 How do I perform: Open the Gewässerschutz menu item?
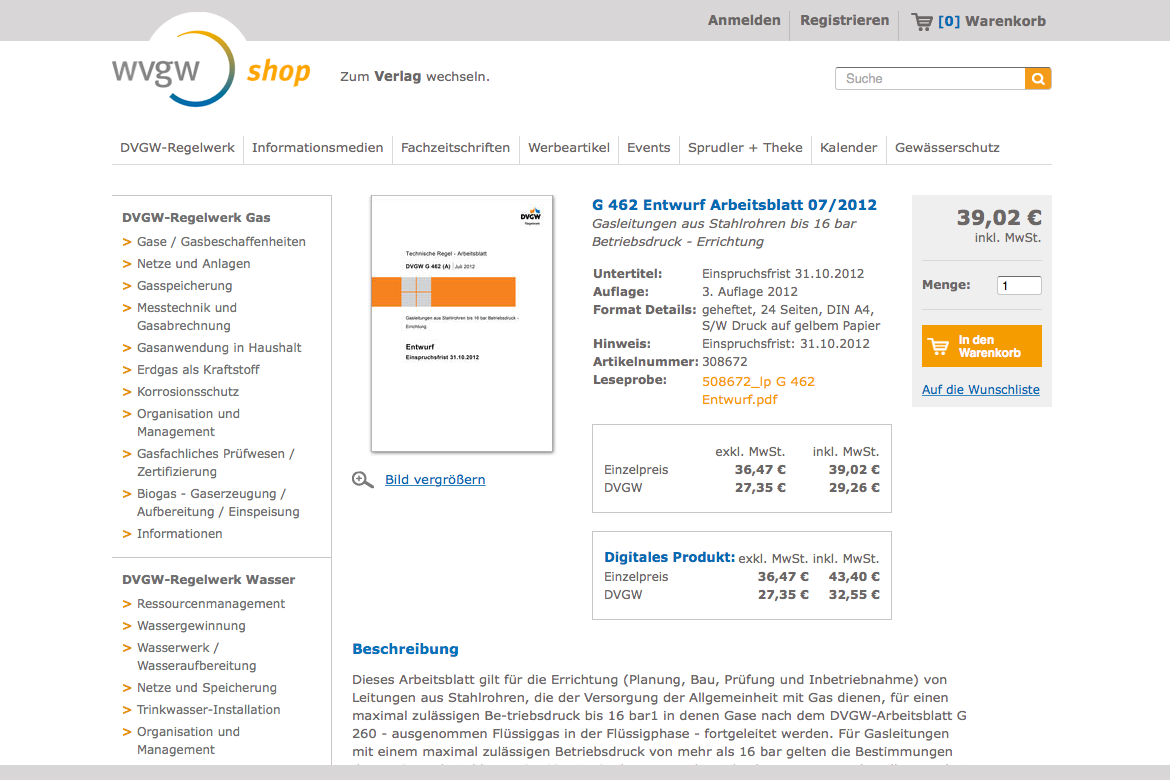click(947, 148)
